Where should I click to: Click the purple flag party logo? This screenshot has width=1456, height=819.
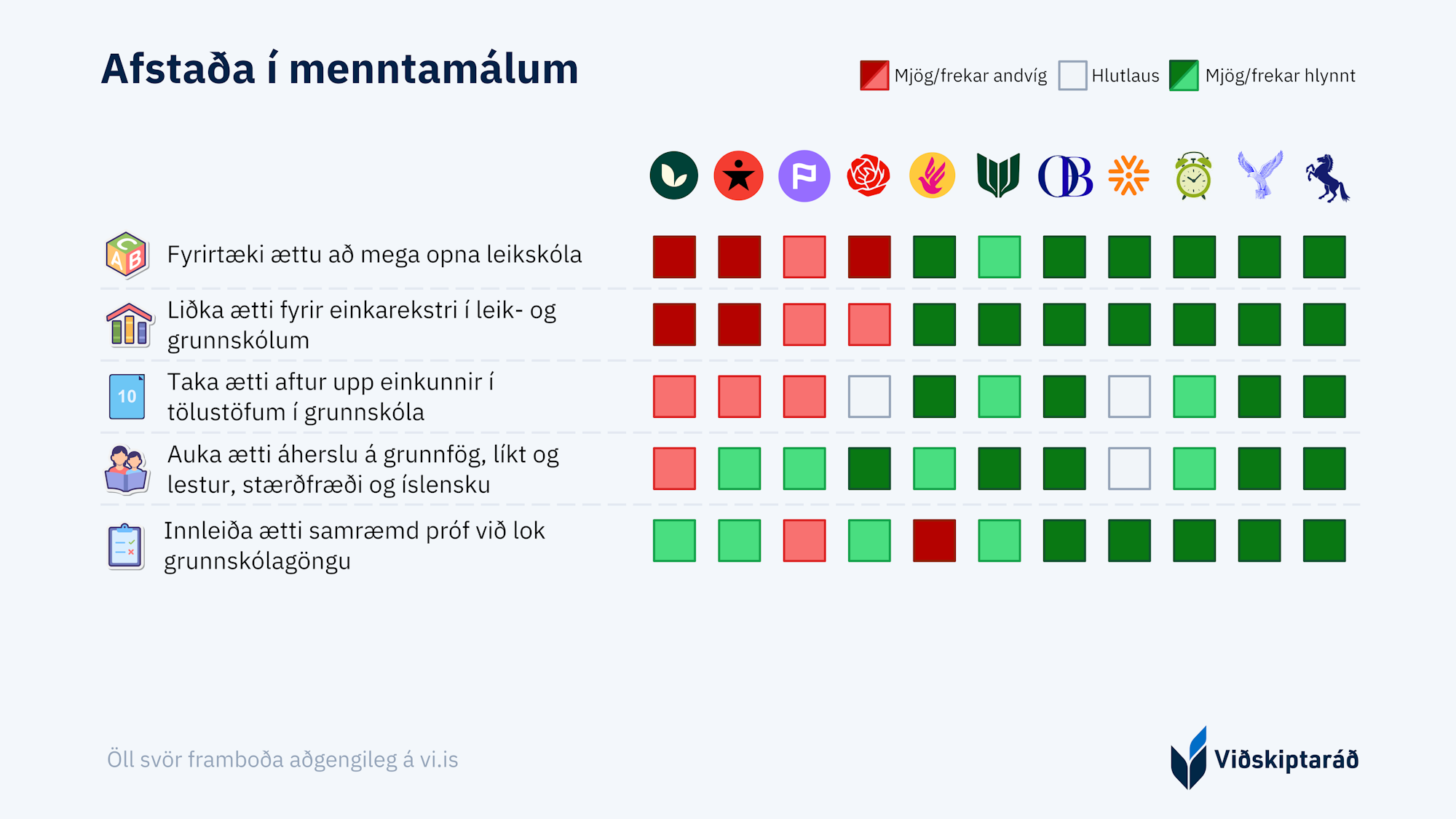click(804, 176)
